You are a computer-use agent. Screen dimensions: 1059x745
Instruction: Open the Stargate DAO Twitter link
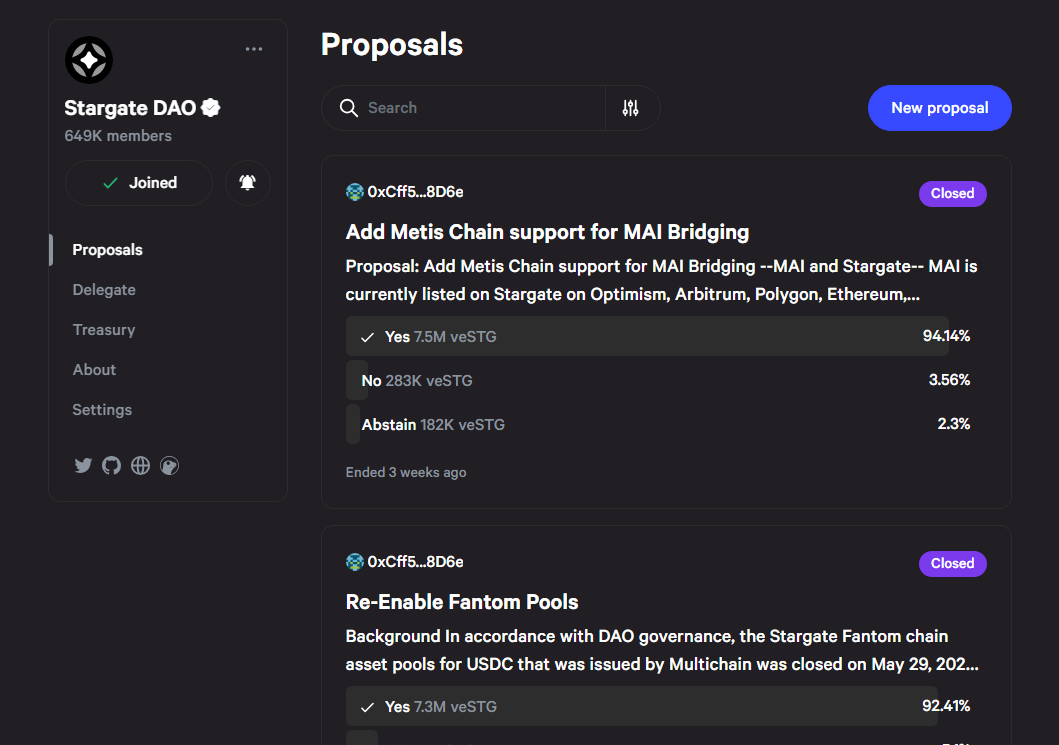click(x=83, y=465)
